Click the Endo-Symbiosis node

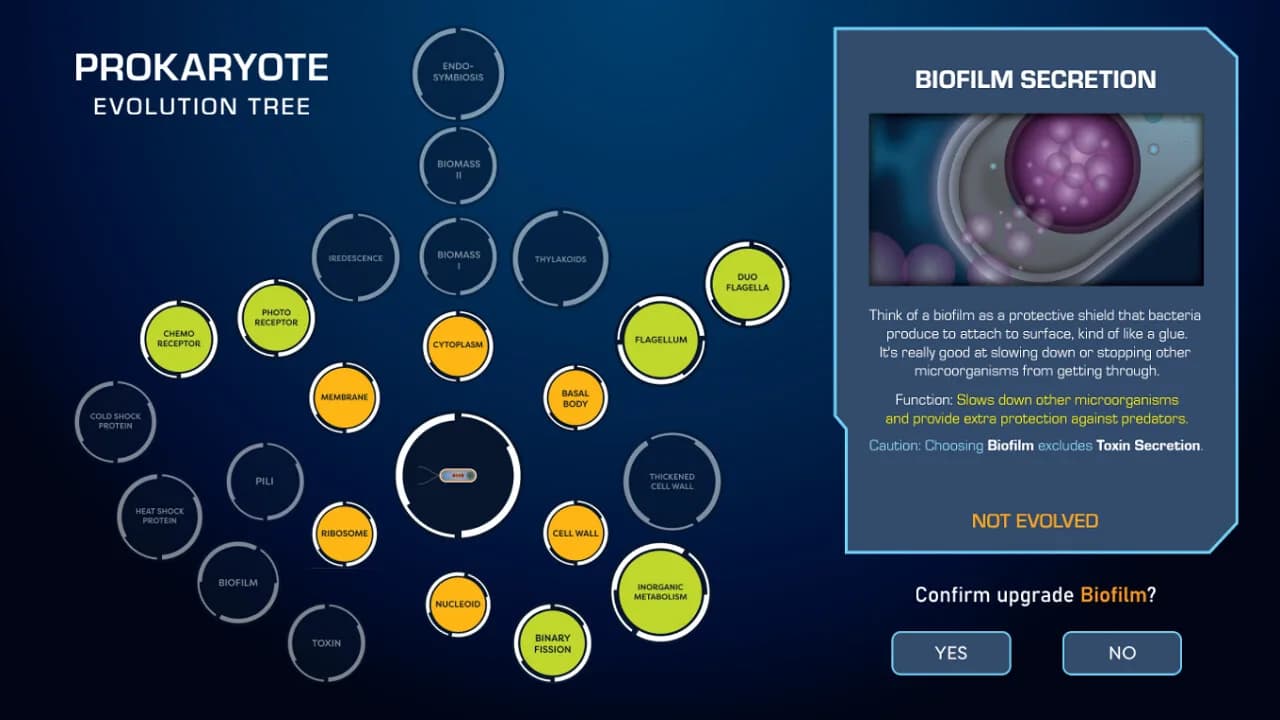(458, 73)
